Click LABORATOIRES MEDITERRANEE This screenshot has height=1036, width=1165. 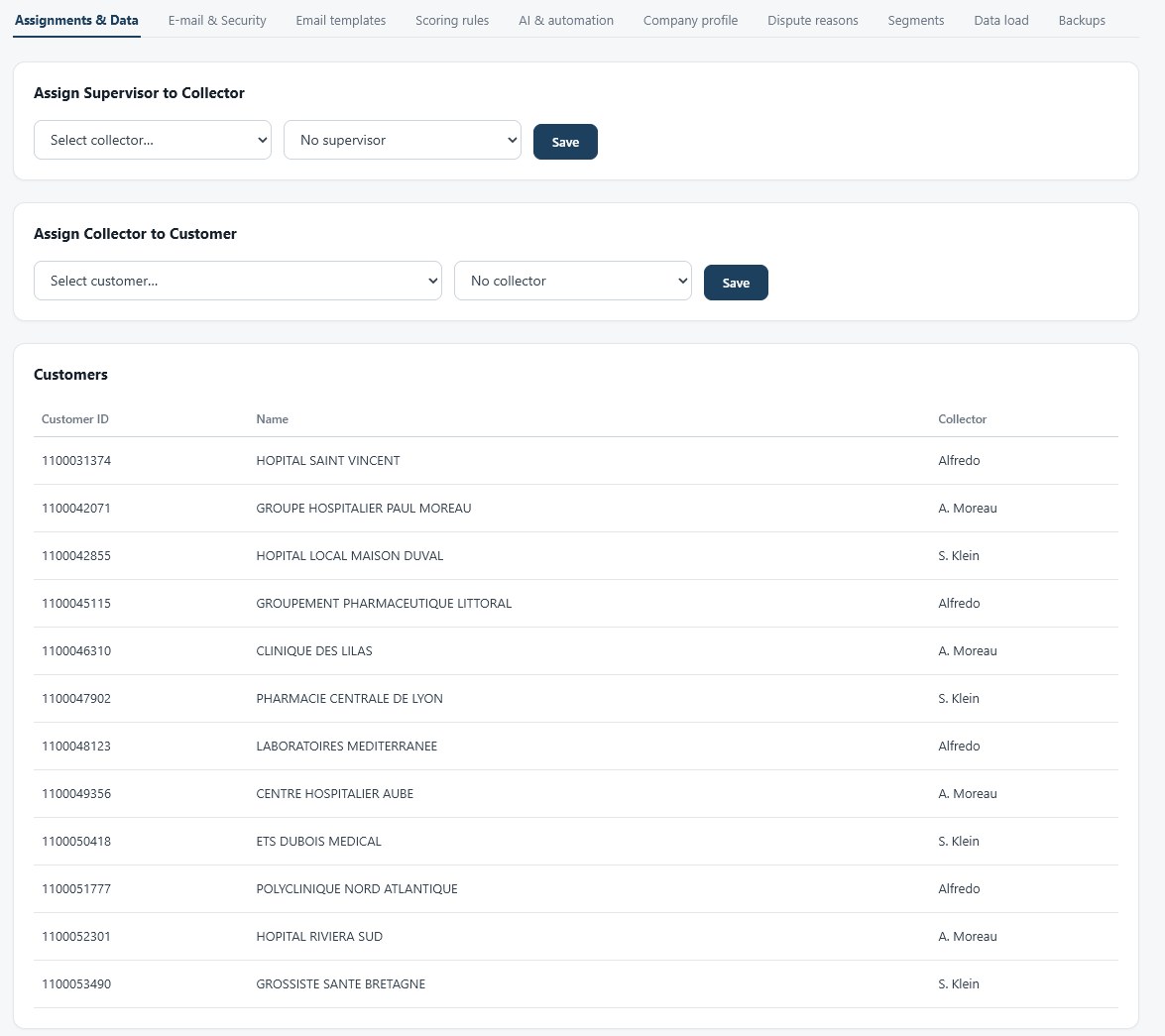(346, 746)
